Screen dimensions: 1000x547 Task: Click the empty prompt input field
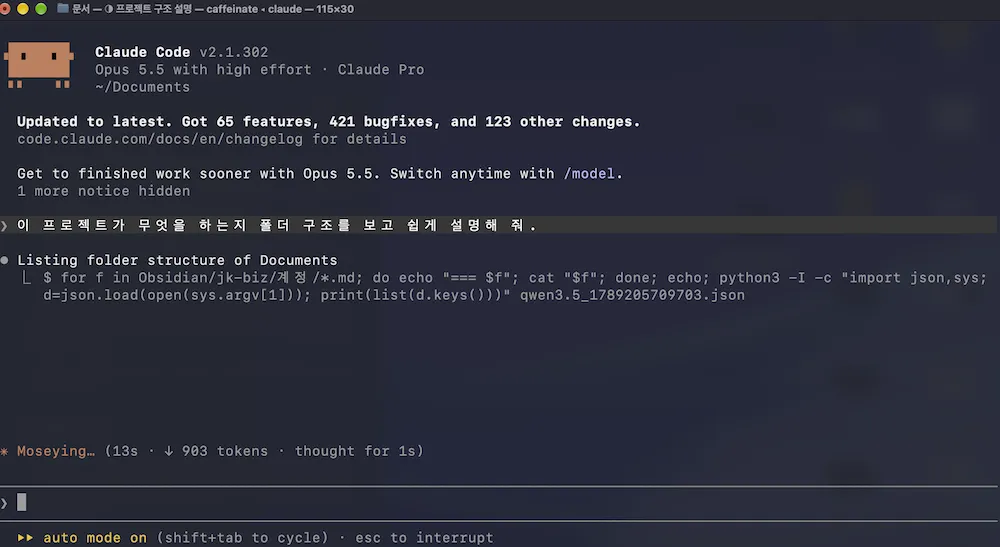click(x=504, y=503)
